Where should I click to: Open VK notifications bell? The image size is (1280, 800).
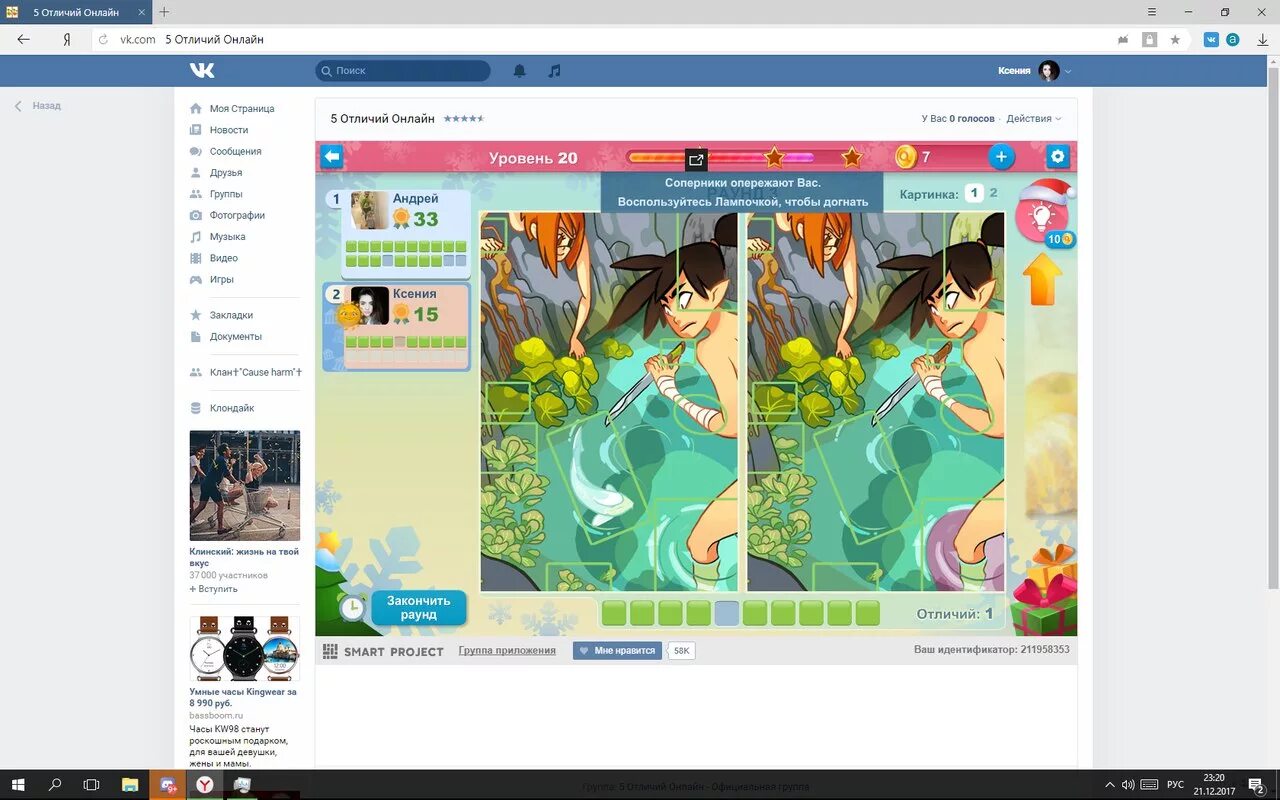click(520, 71)
